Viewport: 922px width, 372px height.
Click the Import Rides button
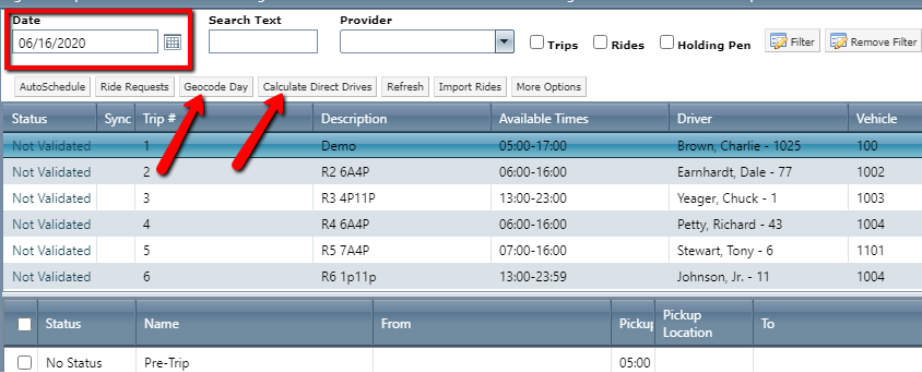pyautogui.click(x=470, y=87)
